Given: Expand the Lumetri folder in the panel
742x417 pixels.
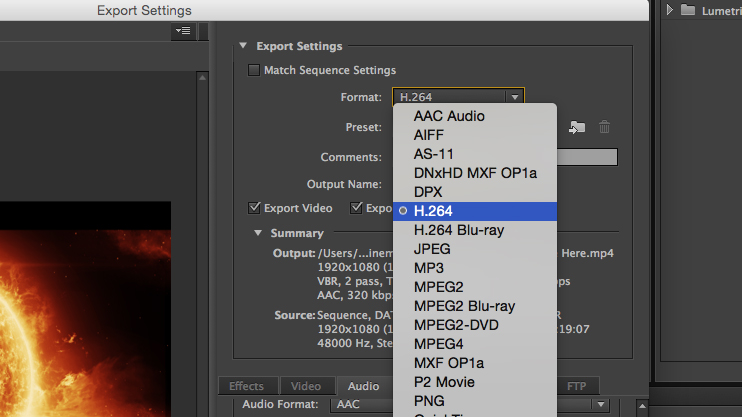Looking at the screenshot, I should [x=669, y=9].
